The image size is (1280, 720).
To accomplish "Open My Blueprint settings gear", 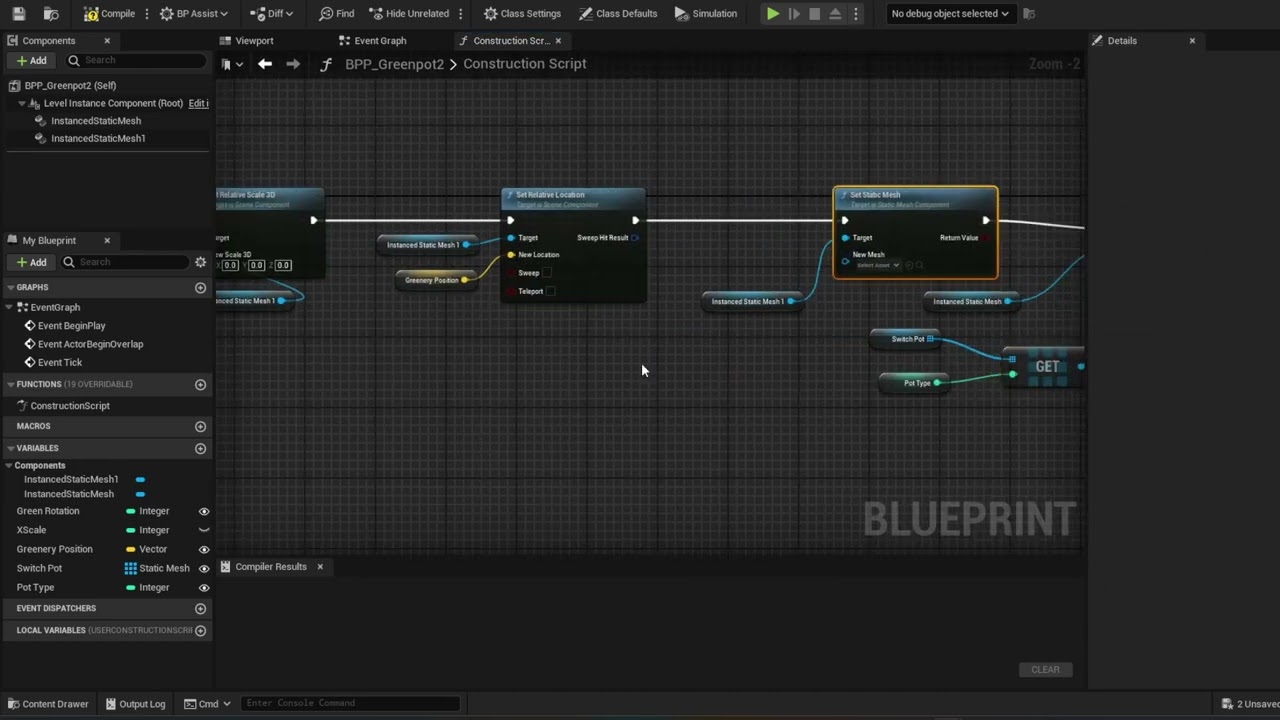I will pos(200,262).
